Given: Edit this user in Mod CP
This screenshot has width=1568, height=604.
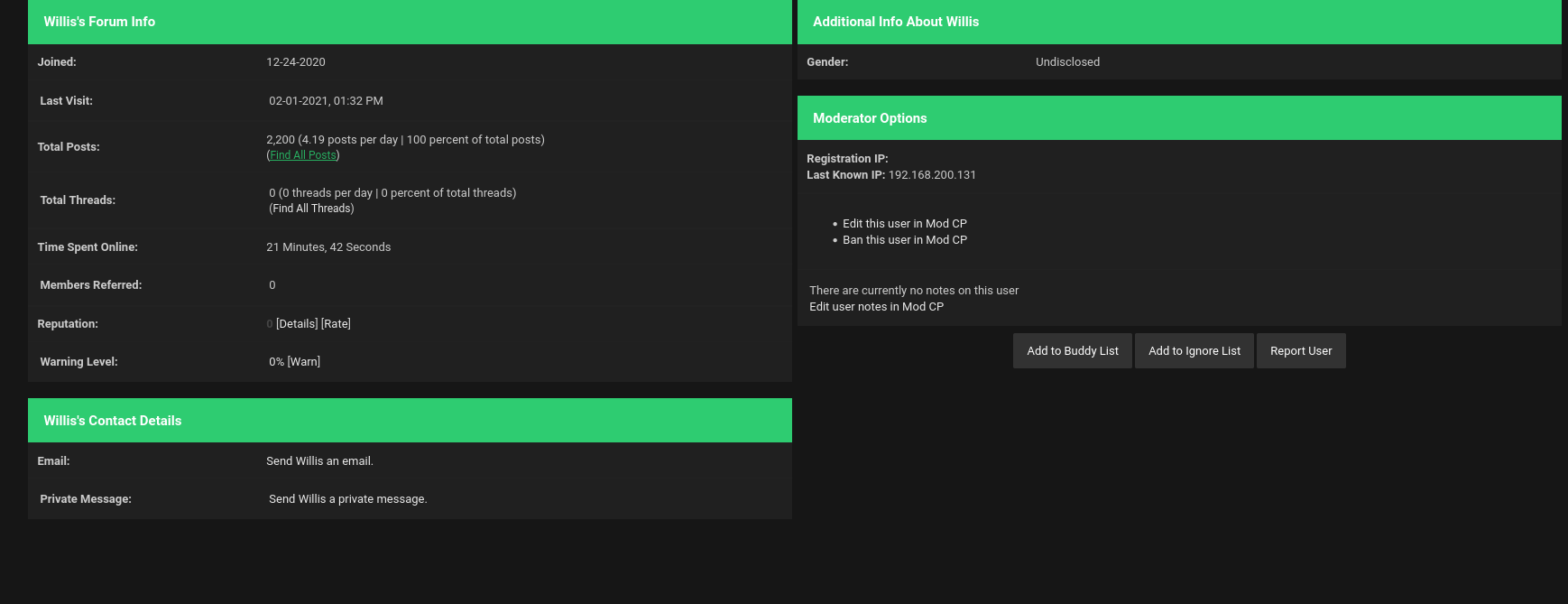Looking at the screenshot, I should [x=904, y=224].
